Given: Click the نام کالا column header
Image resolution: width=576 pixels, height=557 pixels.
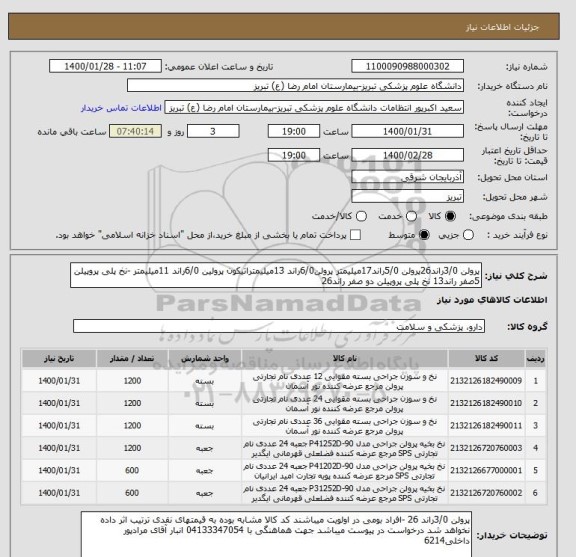Looking at the screenshot, I should click(345, 359).
